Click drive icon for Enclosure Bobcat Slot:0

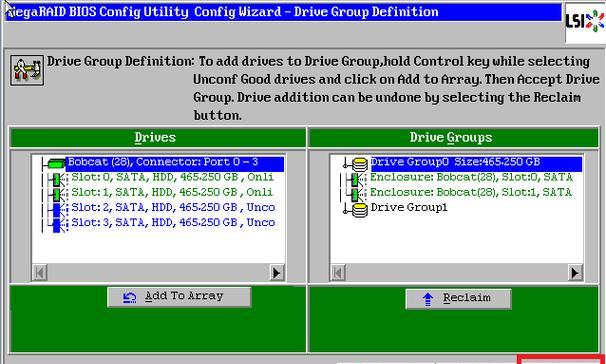tap(356, 179)
